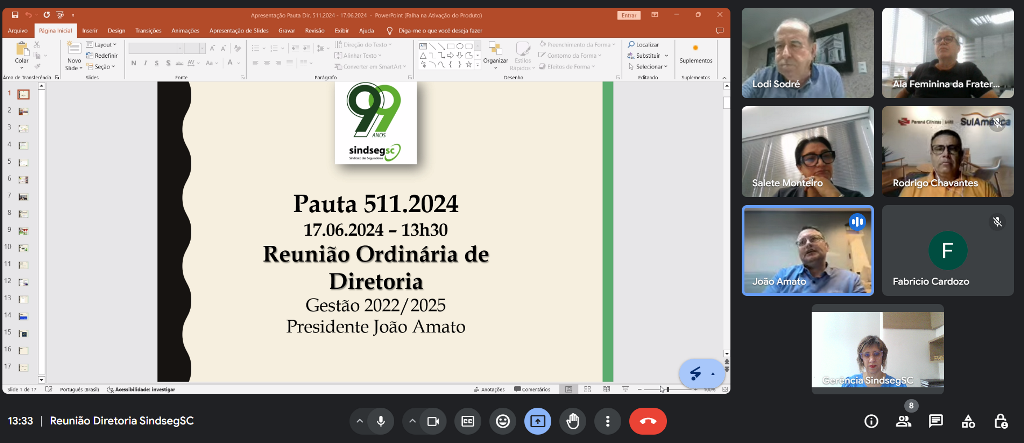Switch to the Inserir ribbon tab
Image resolution: width=1024 pixels, height=443 pixels.
coord(90,31)
